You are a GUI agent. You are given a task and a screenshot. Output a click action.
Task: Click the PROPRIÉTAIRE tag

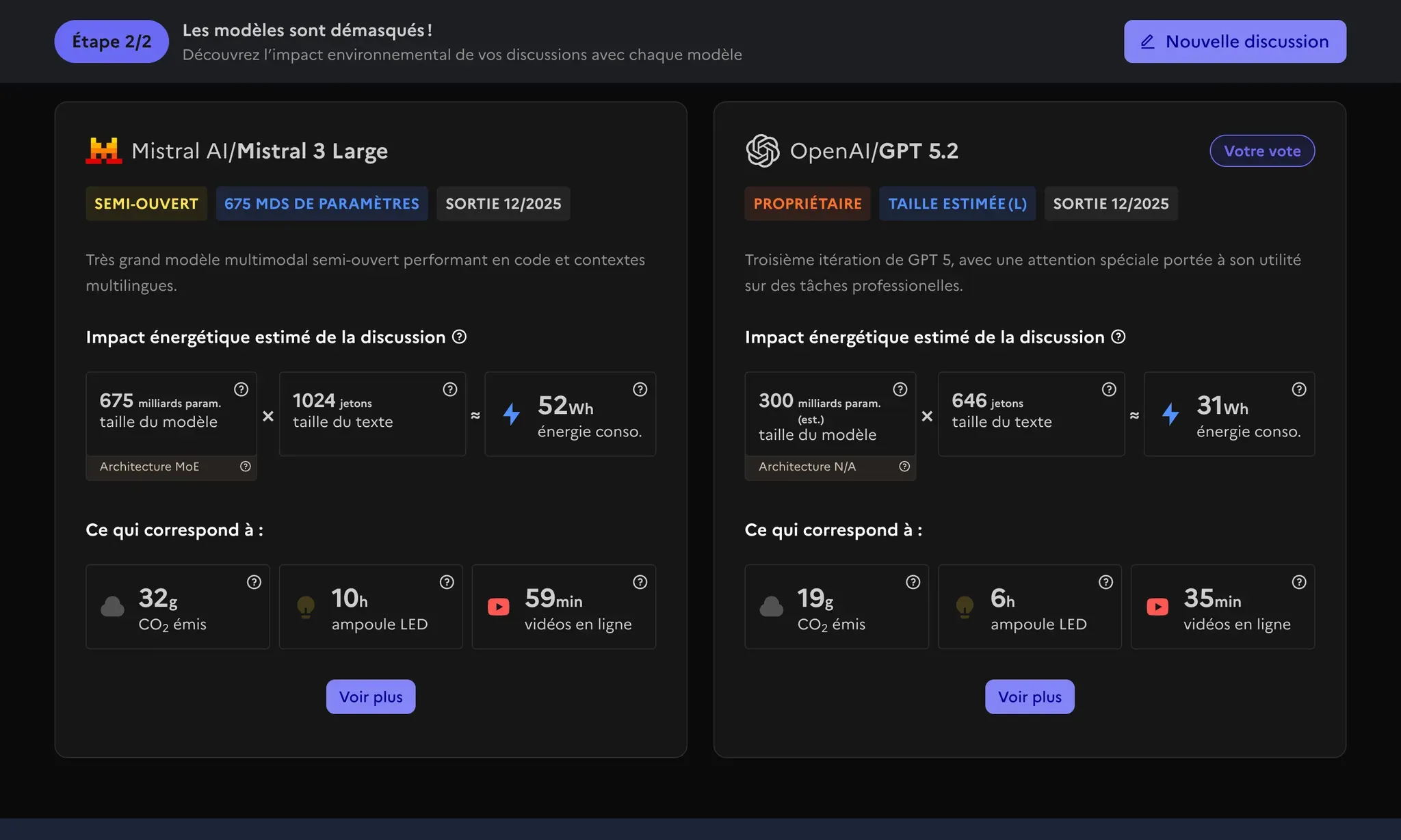tap(807, 204)
